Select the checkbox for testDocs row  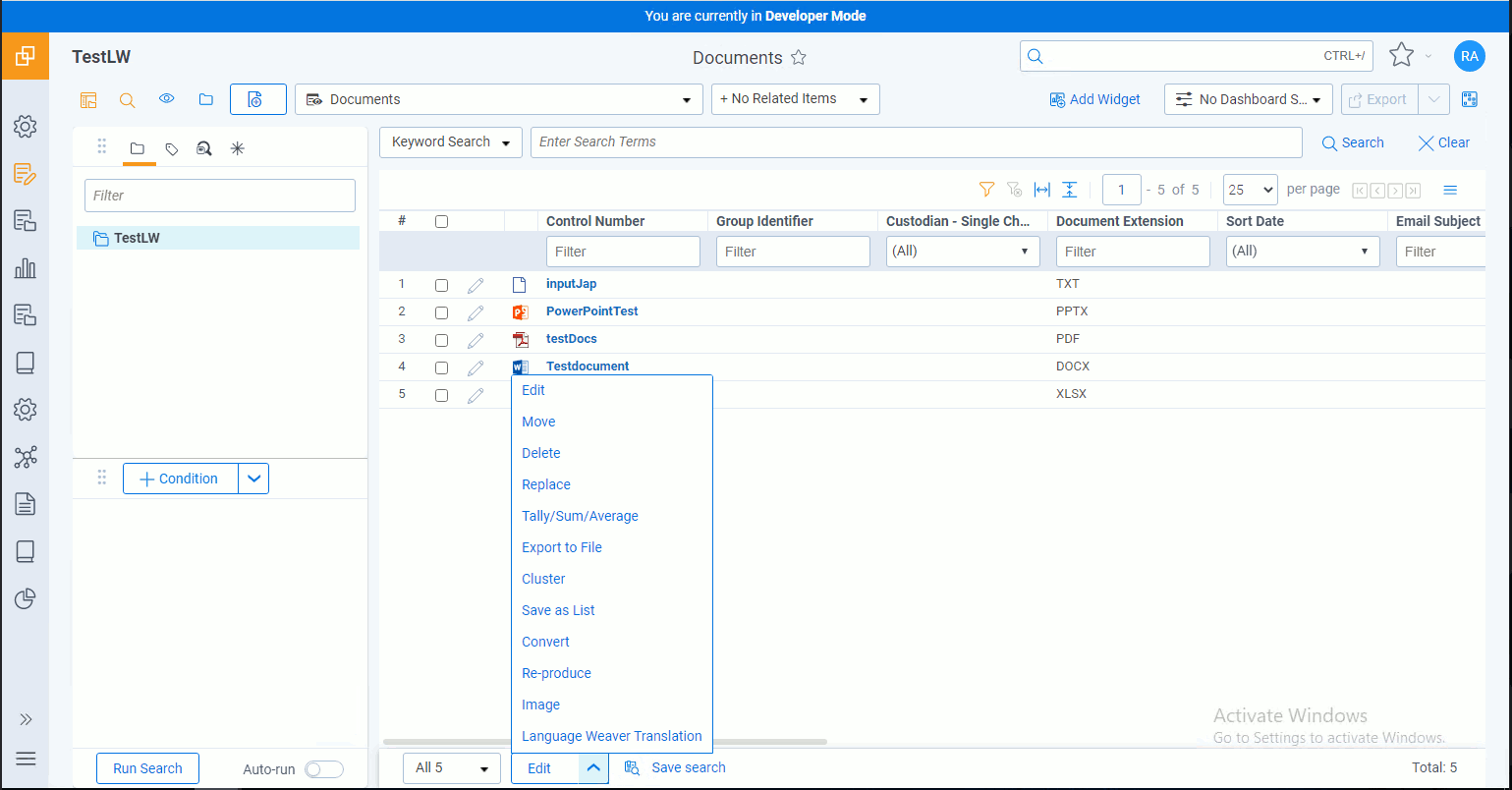tap(441, 340)
